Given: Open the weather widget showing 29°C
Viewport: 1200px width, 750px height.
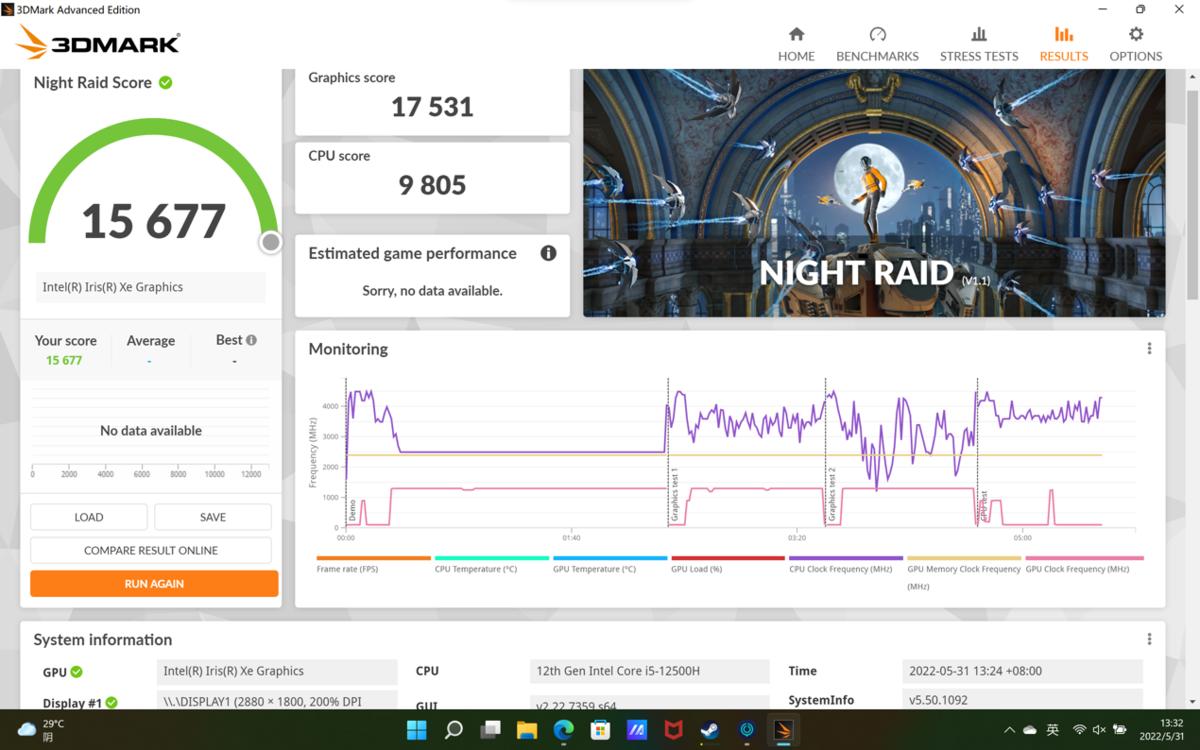Looking at the screenshot, I should point(40,730).
